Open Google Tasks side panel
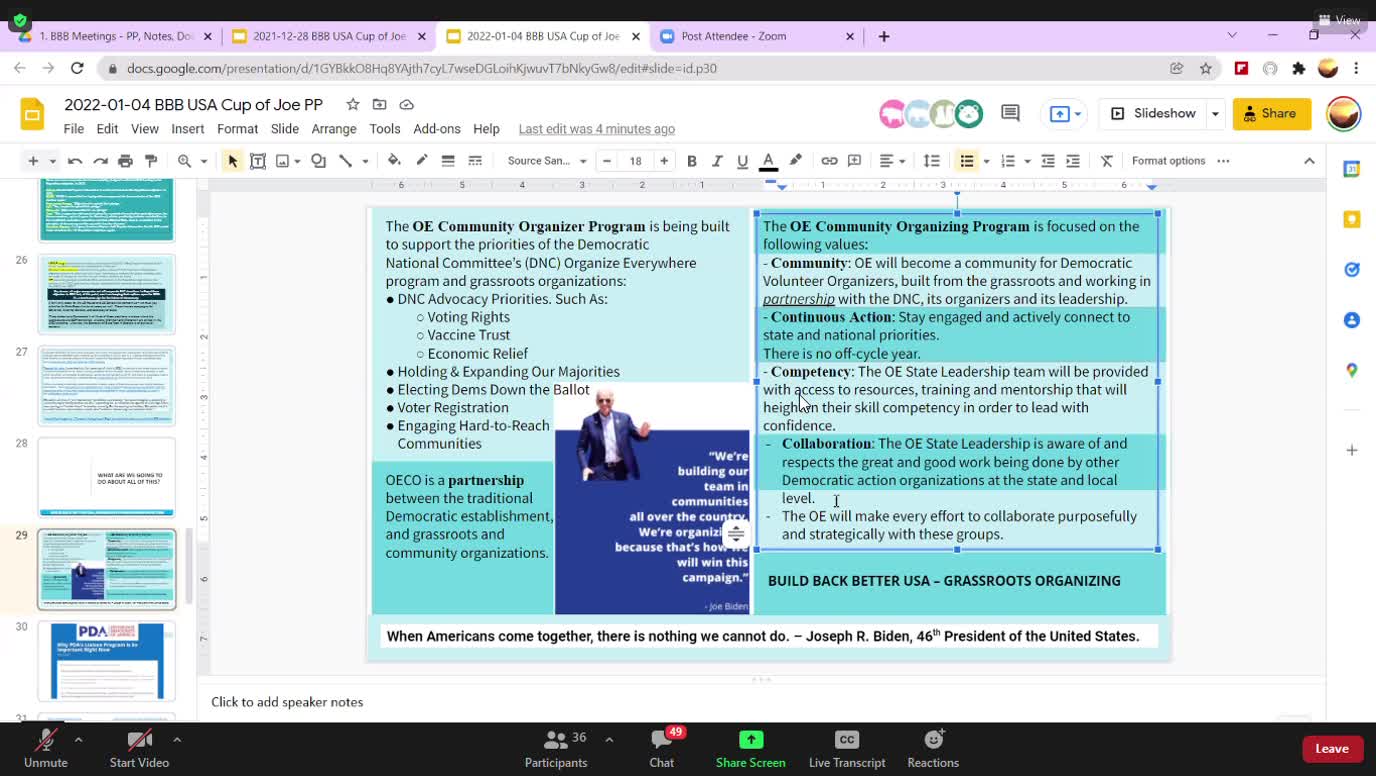Image resolution: width=1376 pixels, height=776 pixels. [1352, 270]
